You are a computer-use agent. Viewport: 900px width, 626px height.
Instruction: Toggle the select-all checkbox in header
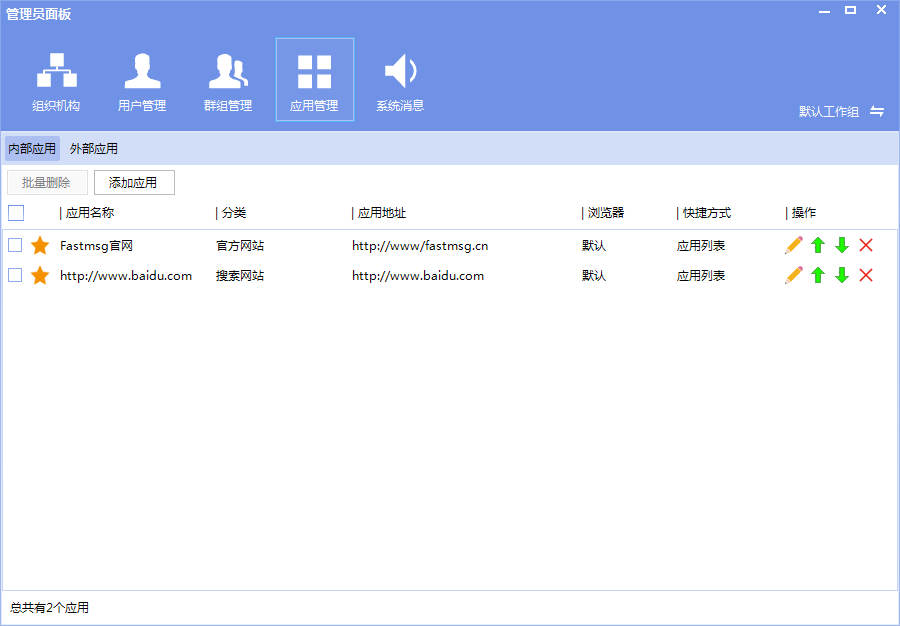coord(16,213)
